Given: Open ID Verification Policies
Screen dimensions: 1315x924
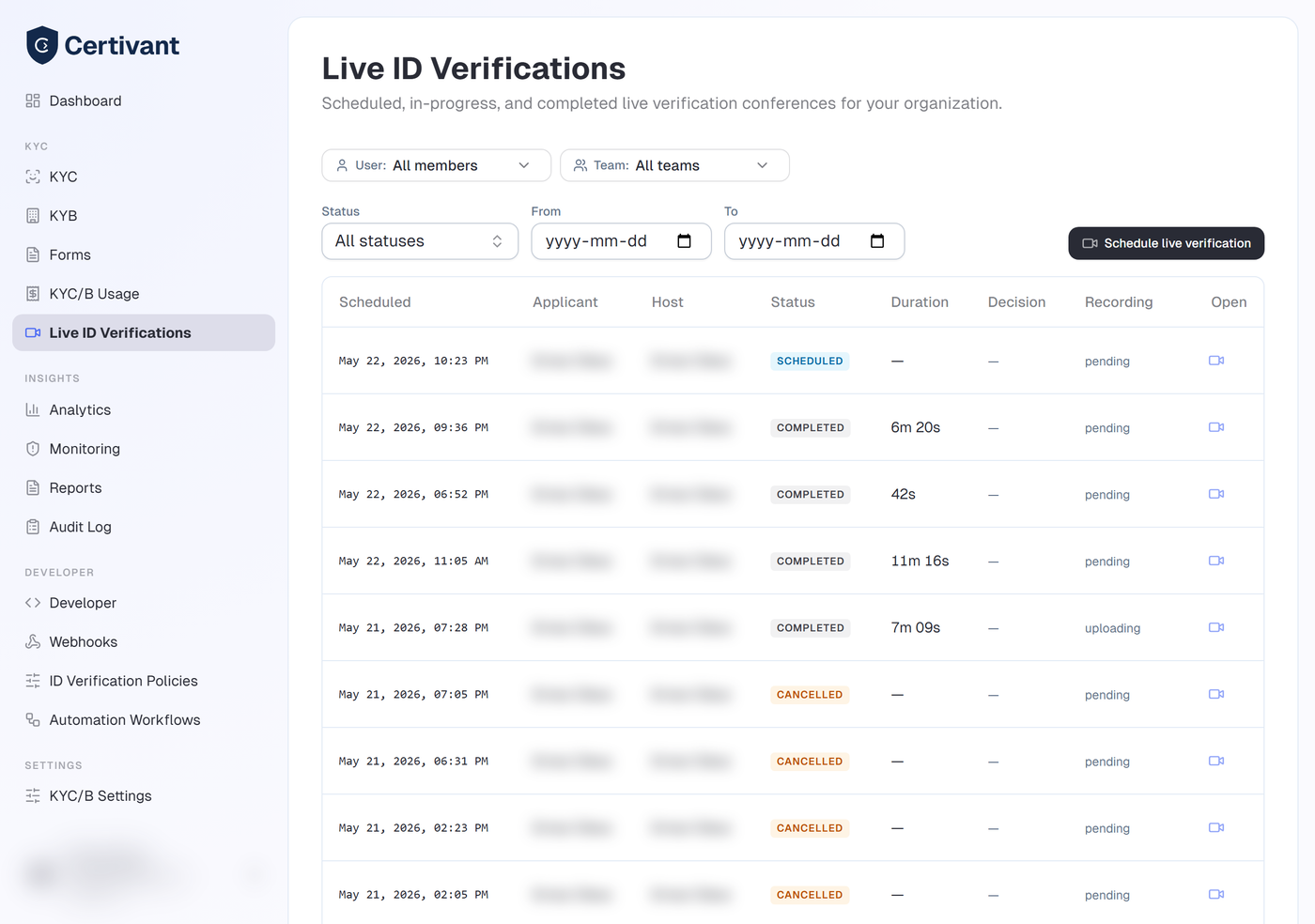Looking at the screenshot, I should [144, 681].
